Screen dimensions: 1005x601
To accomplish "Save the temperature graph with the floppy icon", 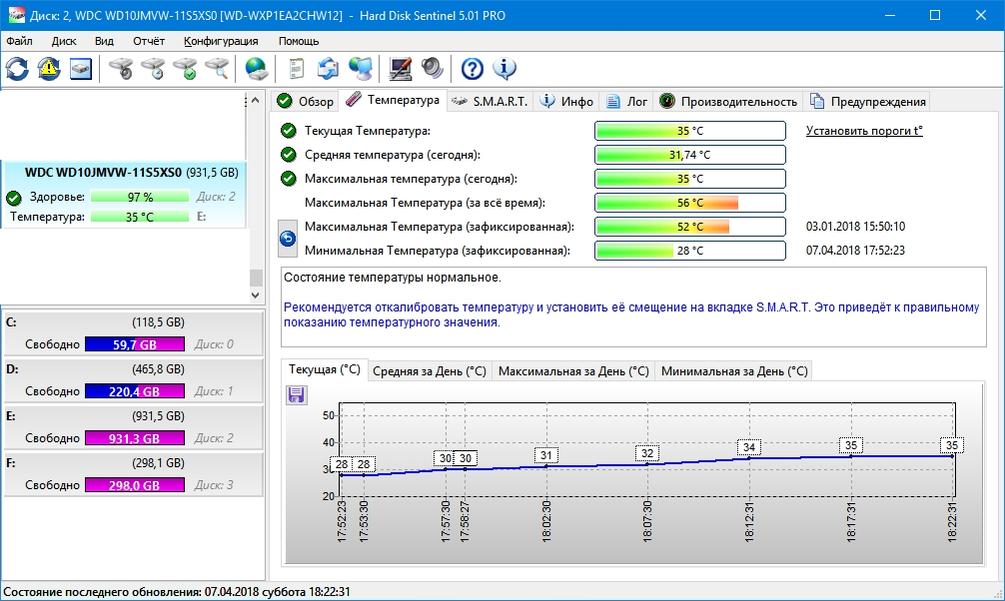I will point(296,395).
